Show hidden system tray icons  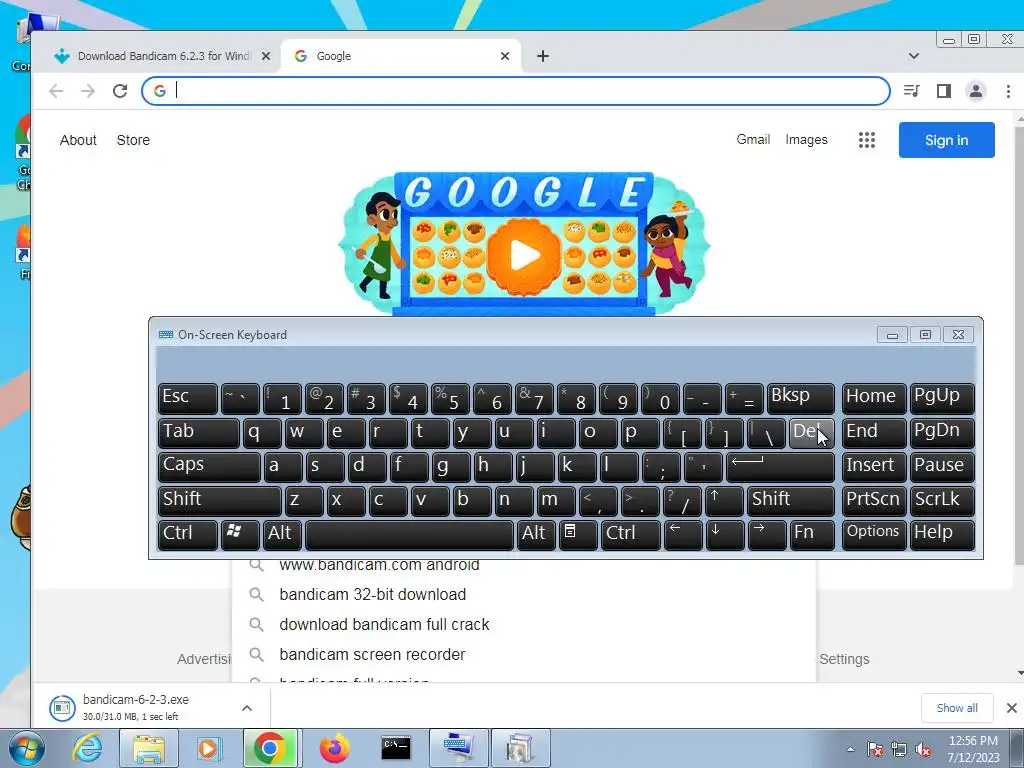(850, 749)
